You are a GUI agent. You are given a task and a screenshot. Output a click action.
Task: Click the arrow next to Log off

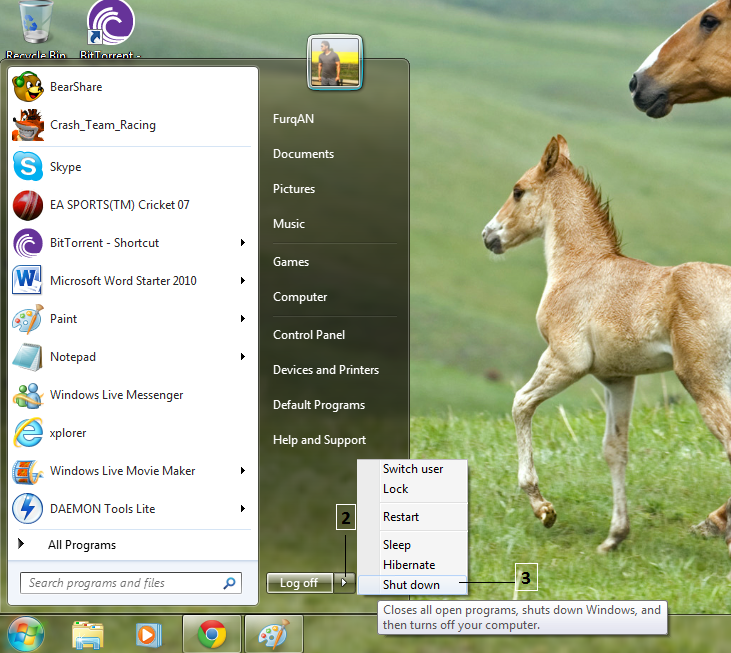[344, 583]
